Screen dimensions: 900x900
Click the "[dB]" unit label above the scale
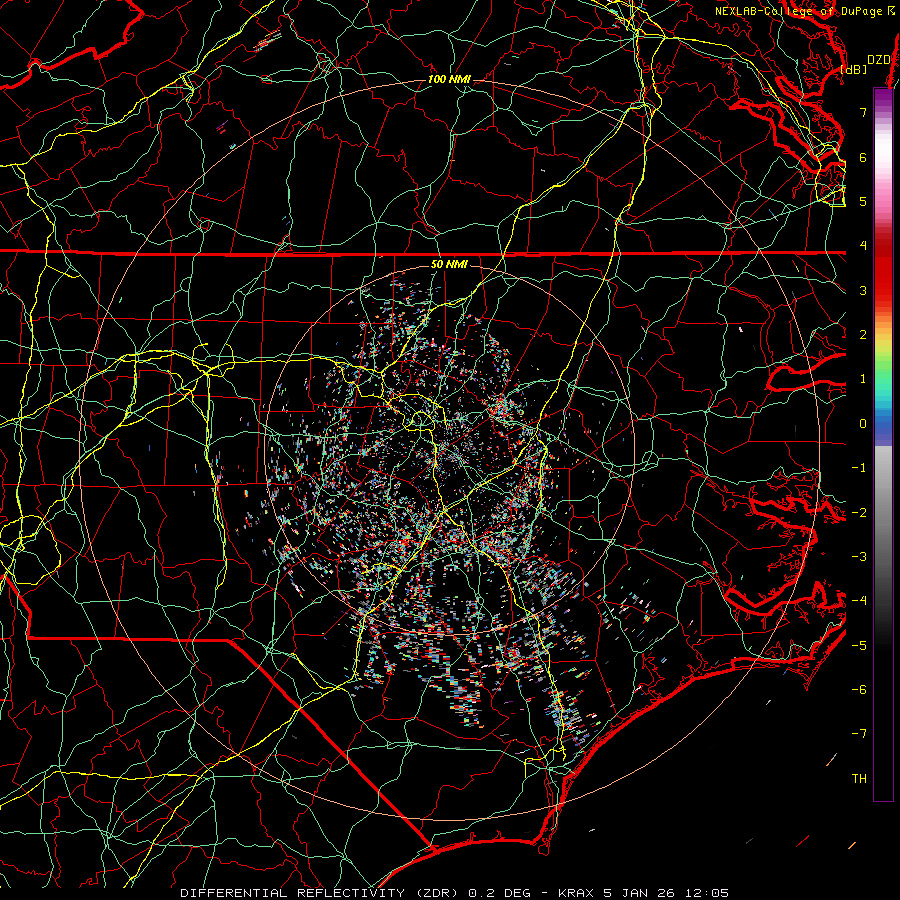[854, 69]
